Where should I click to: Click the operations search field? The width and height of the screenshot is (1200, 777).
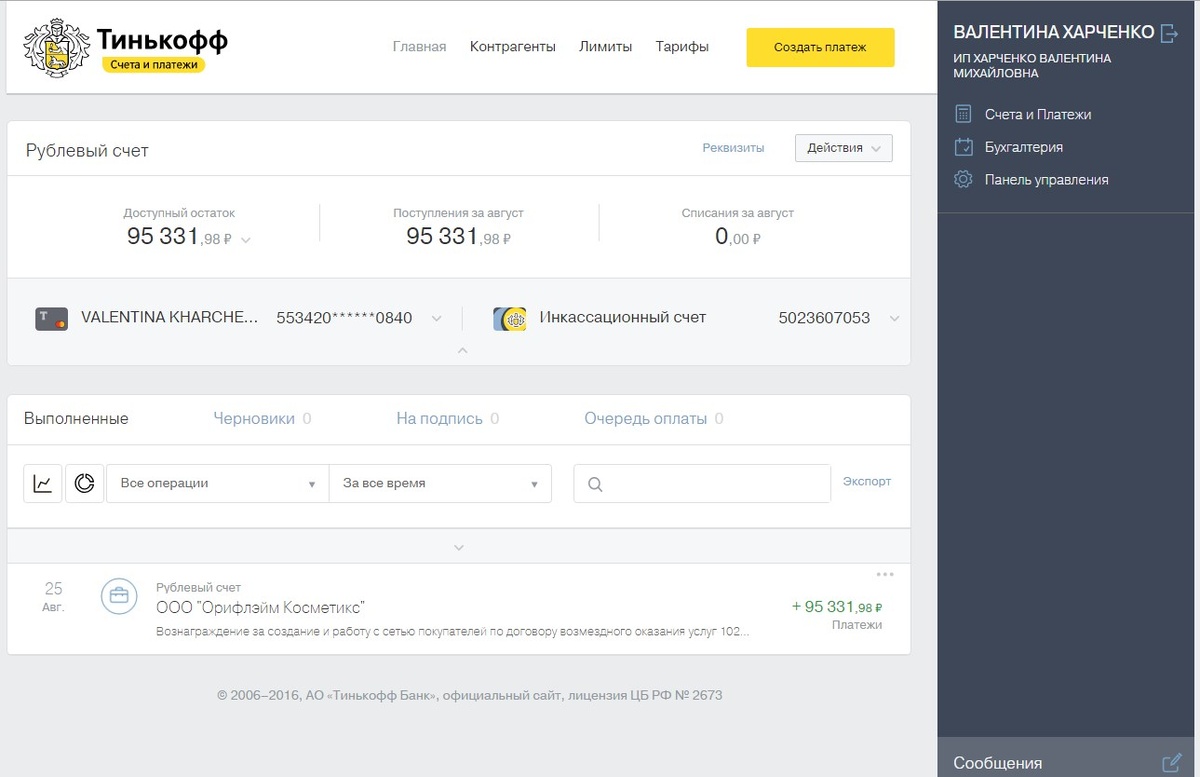point(702,483)
